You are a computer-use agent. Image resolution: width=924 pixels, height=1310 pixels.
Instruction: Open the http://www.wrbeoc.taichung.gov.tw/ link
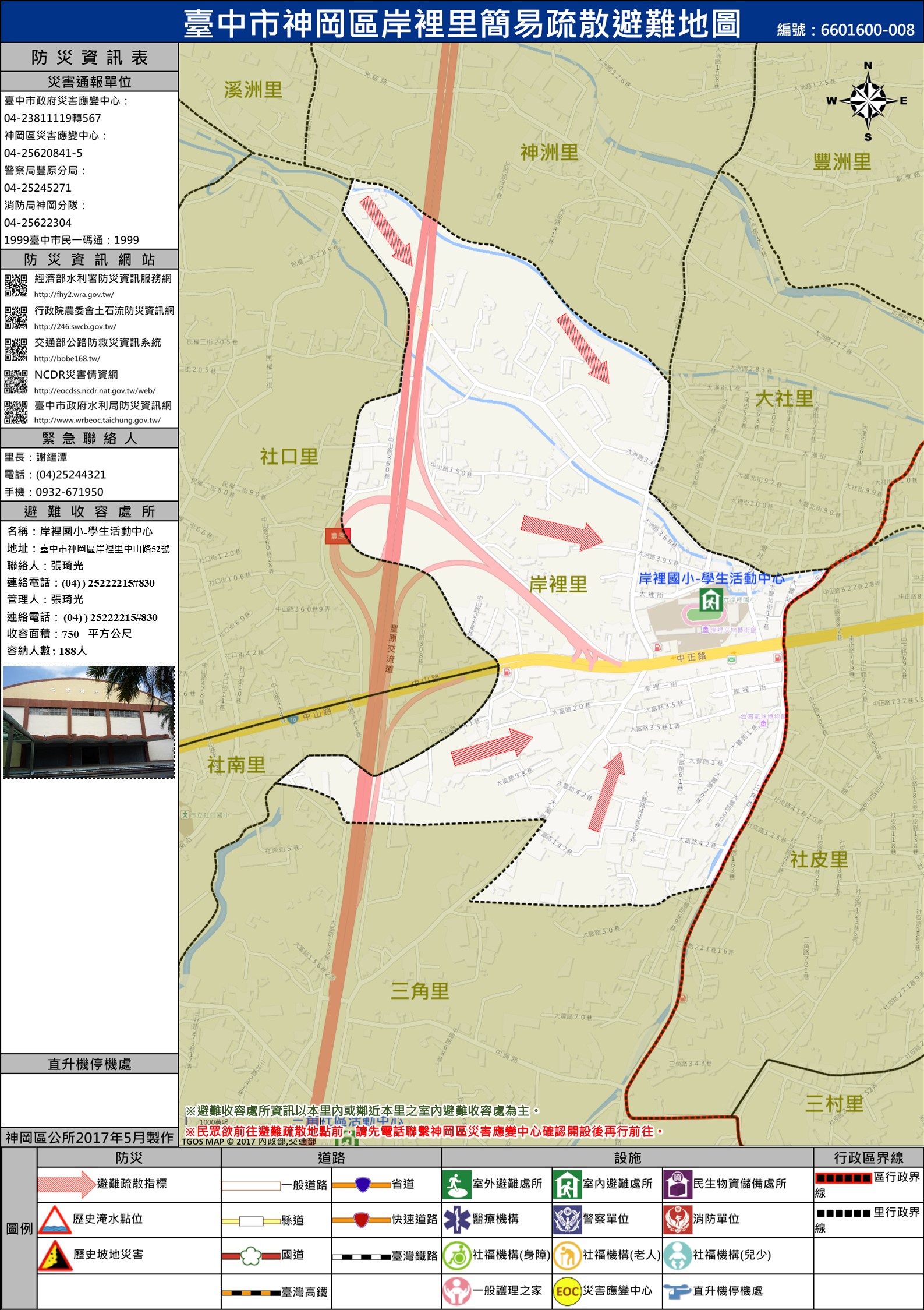pyautogui.click(x=97, y=420)
